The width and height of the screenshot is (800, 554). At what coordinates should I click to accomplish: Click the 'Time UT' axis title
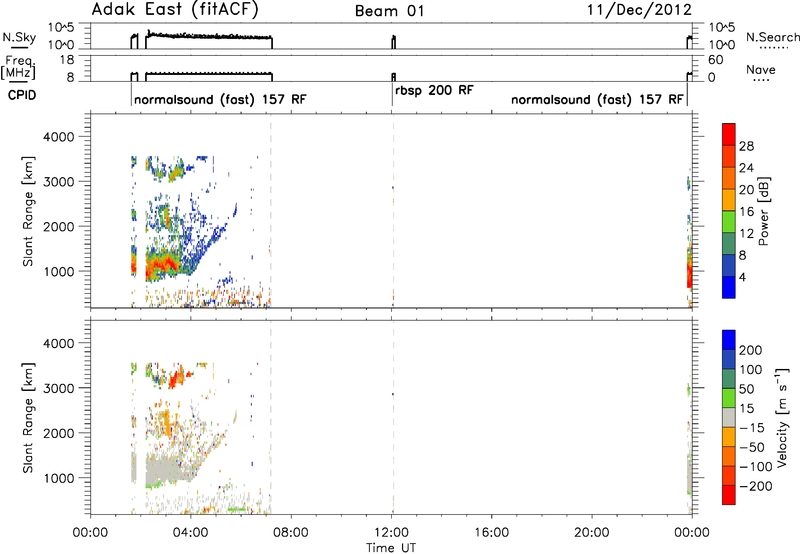coord(391,548)
